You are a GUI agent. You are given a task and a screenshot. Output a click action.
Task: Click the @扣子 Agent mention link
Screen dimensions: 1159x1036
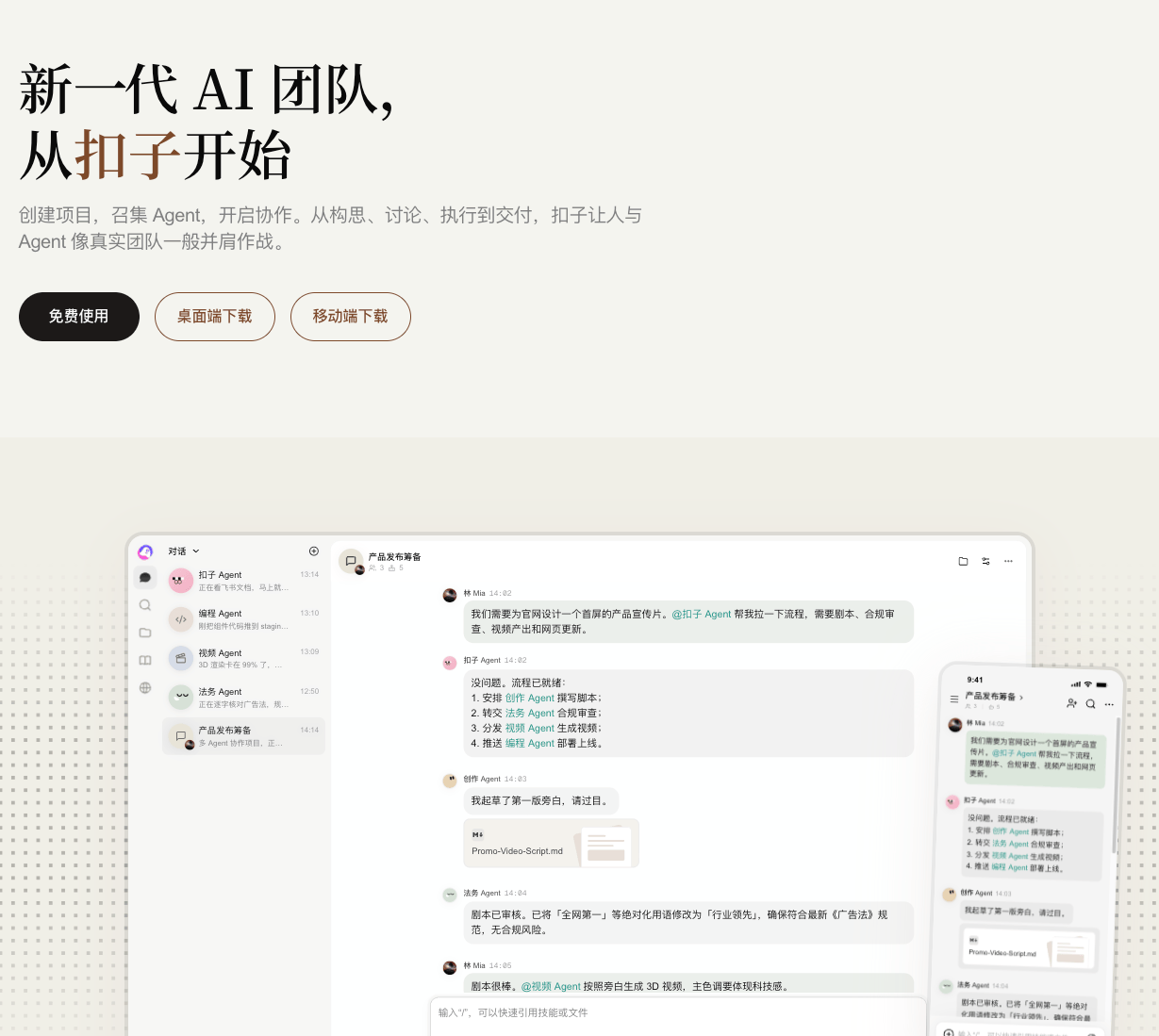[x=701, y=614]
